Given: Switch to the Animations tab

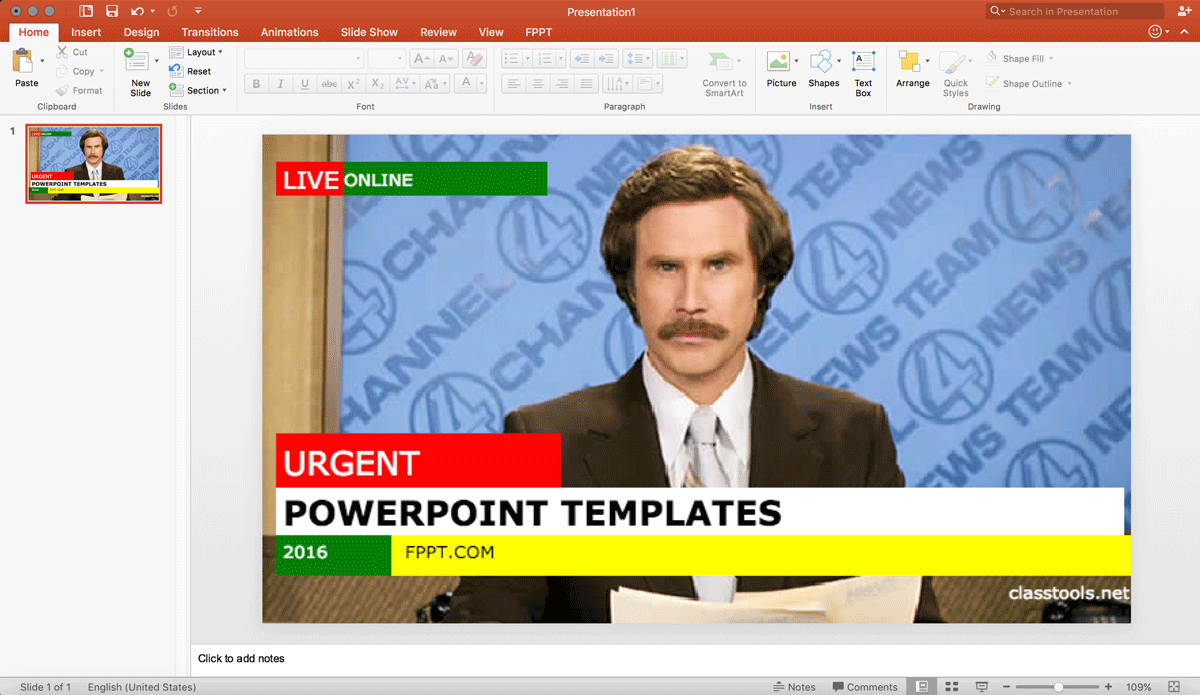Looking at the screenshot, I should [289, 32].
